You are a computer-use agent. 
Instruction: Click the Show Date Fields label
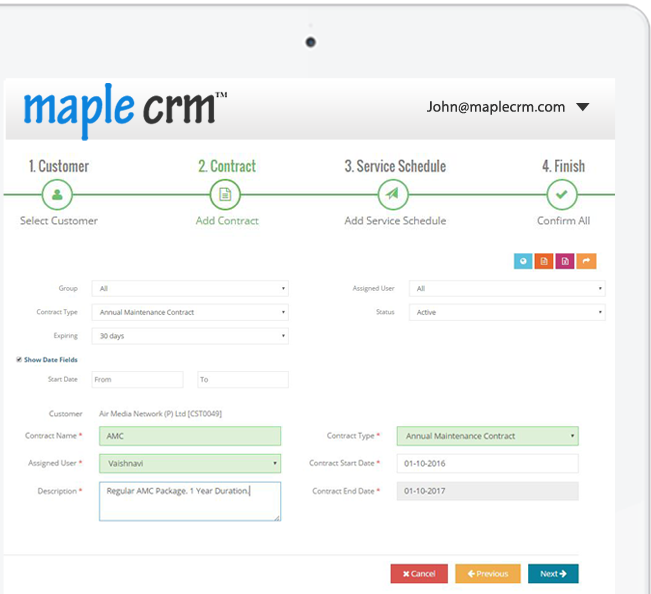pos(51,360)
